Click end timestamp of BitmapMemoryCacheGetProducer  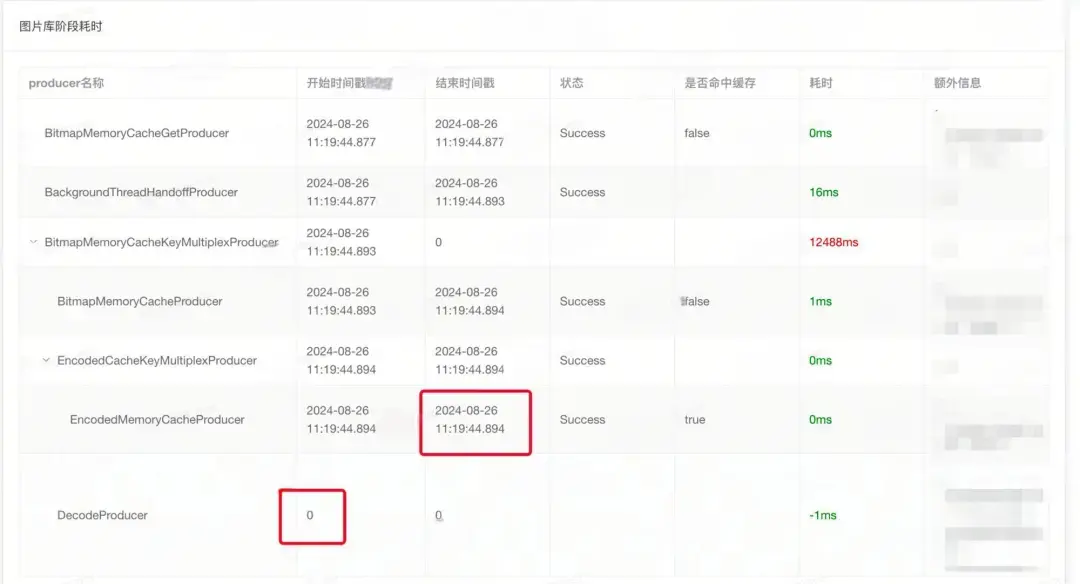(469, 133)
